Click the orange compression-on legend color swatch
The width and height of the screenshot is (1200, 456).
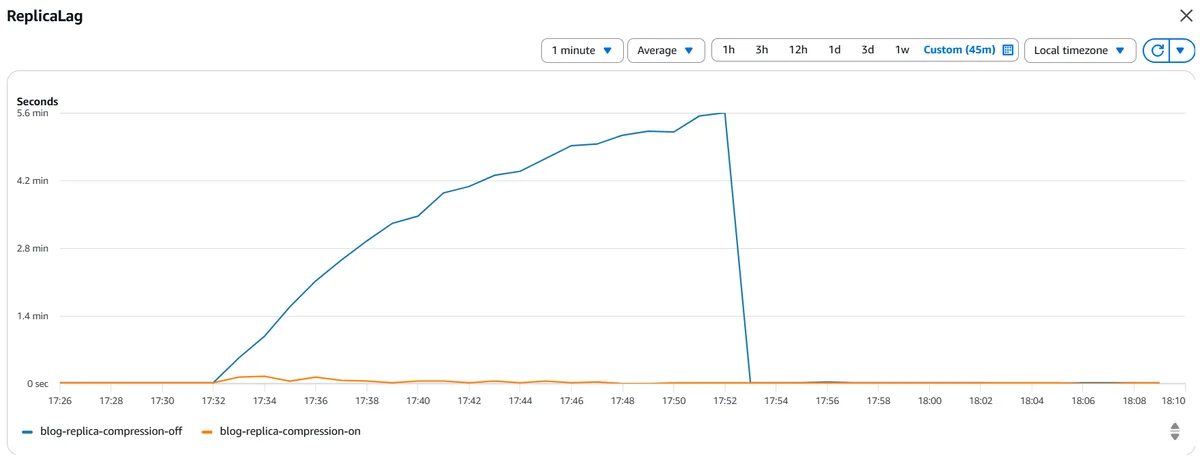pyautogui.click(x=207, y=432)
